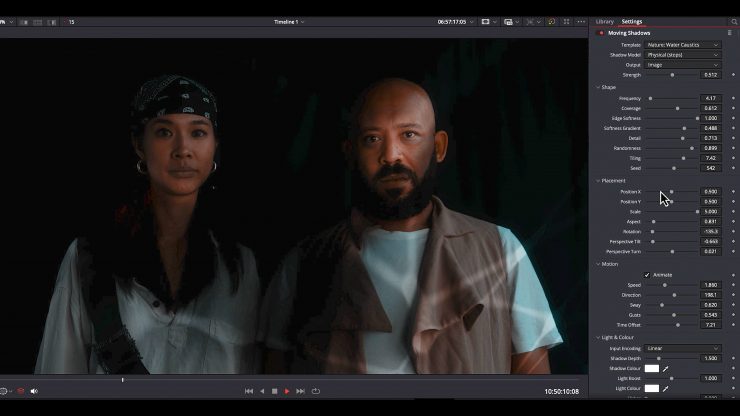Add keyframe for Edge Softness parameter

733,118
